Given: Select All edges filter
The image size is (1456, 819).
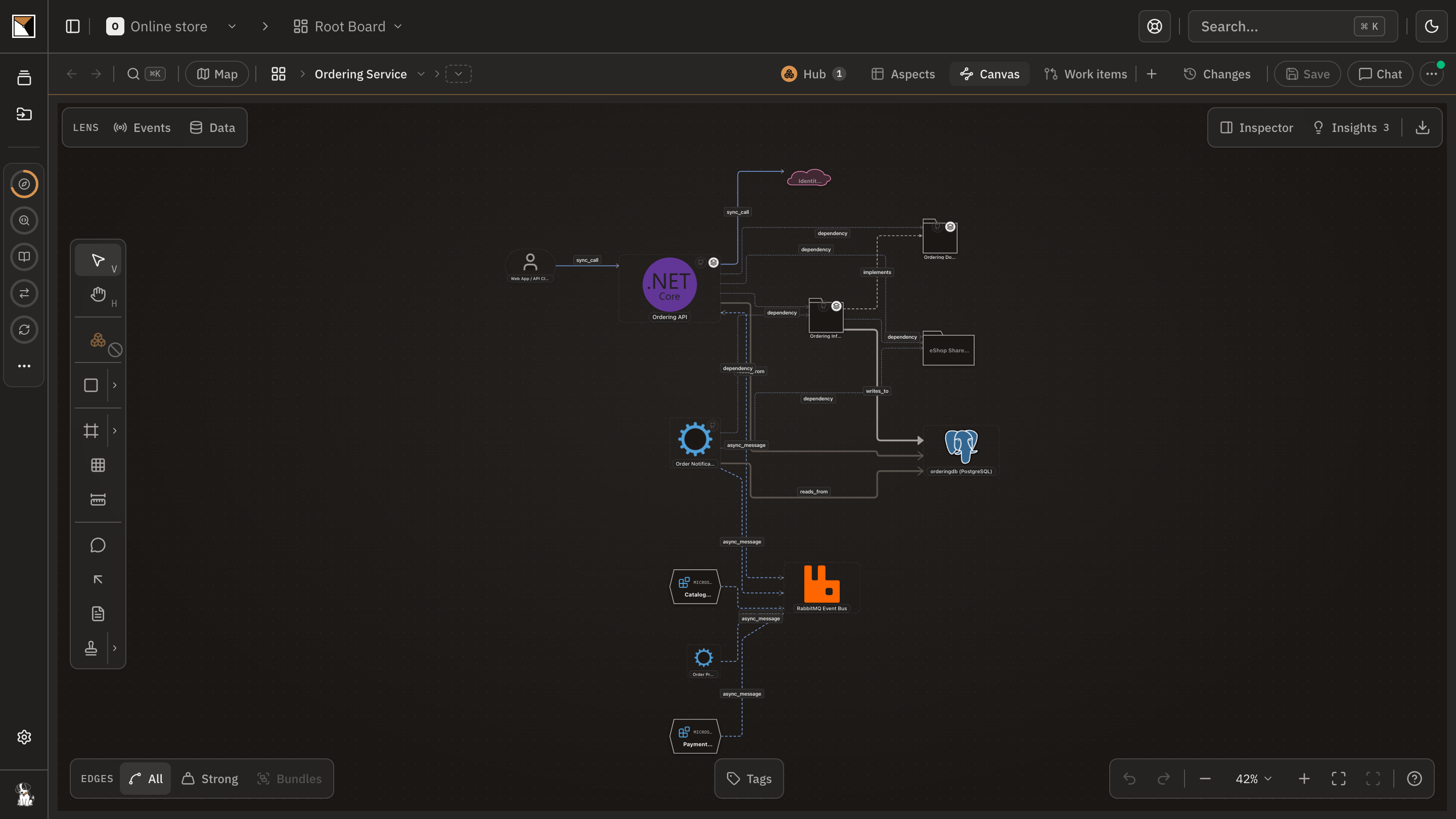Looking at the screenshot, I should (146, 779).
